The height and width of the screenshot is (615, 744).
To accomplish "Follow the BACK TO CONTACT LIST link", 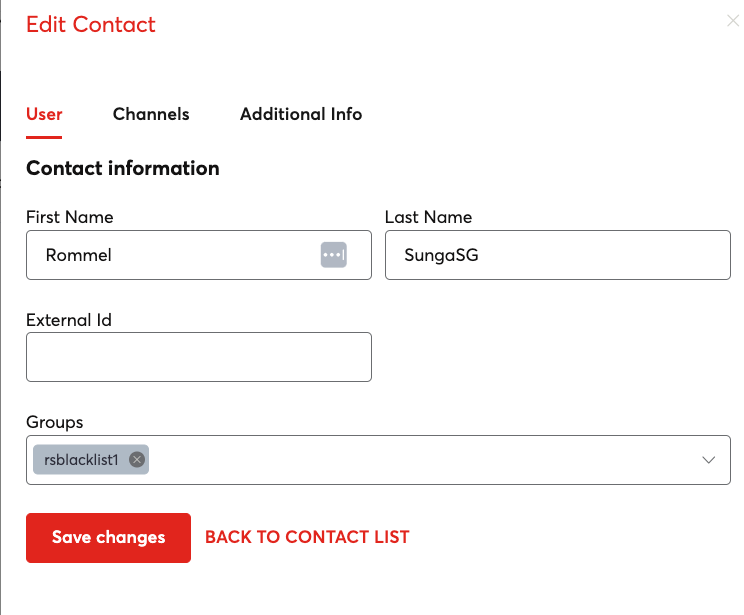I will (307, 537).
